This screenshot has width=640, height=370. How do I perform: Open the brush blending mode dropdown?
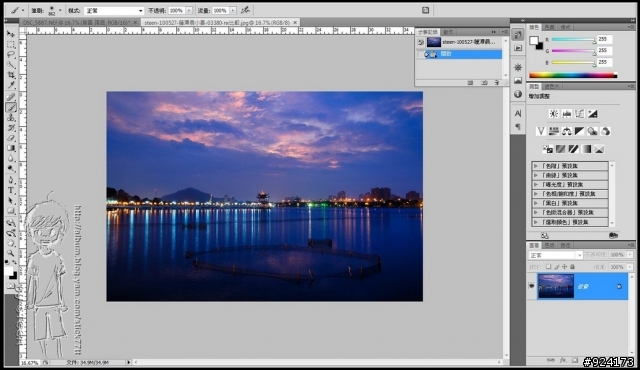[114, 11]
